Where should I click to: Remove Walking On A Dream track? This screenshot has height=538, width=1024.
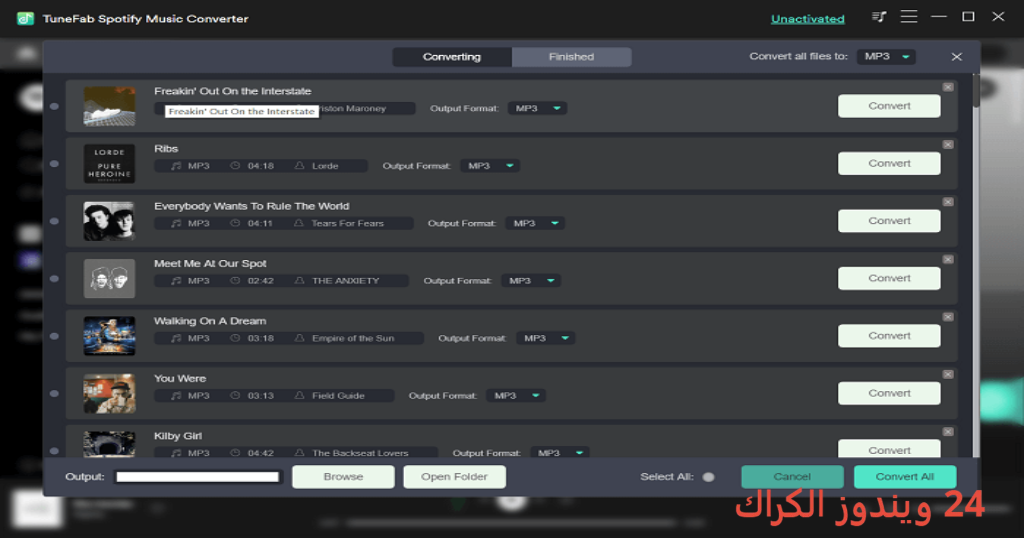[948, 317]
